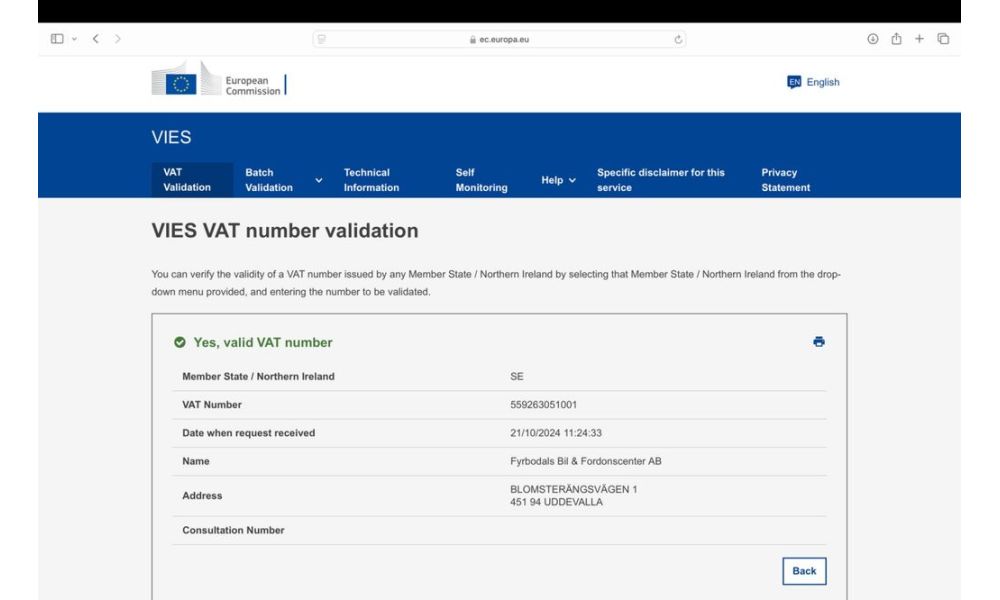Click the Consultation Number label
Viewport: 1000px width, 600px height.
[x=233, y=530]
